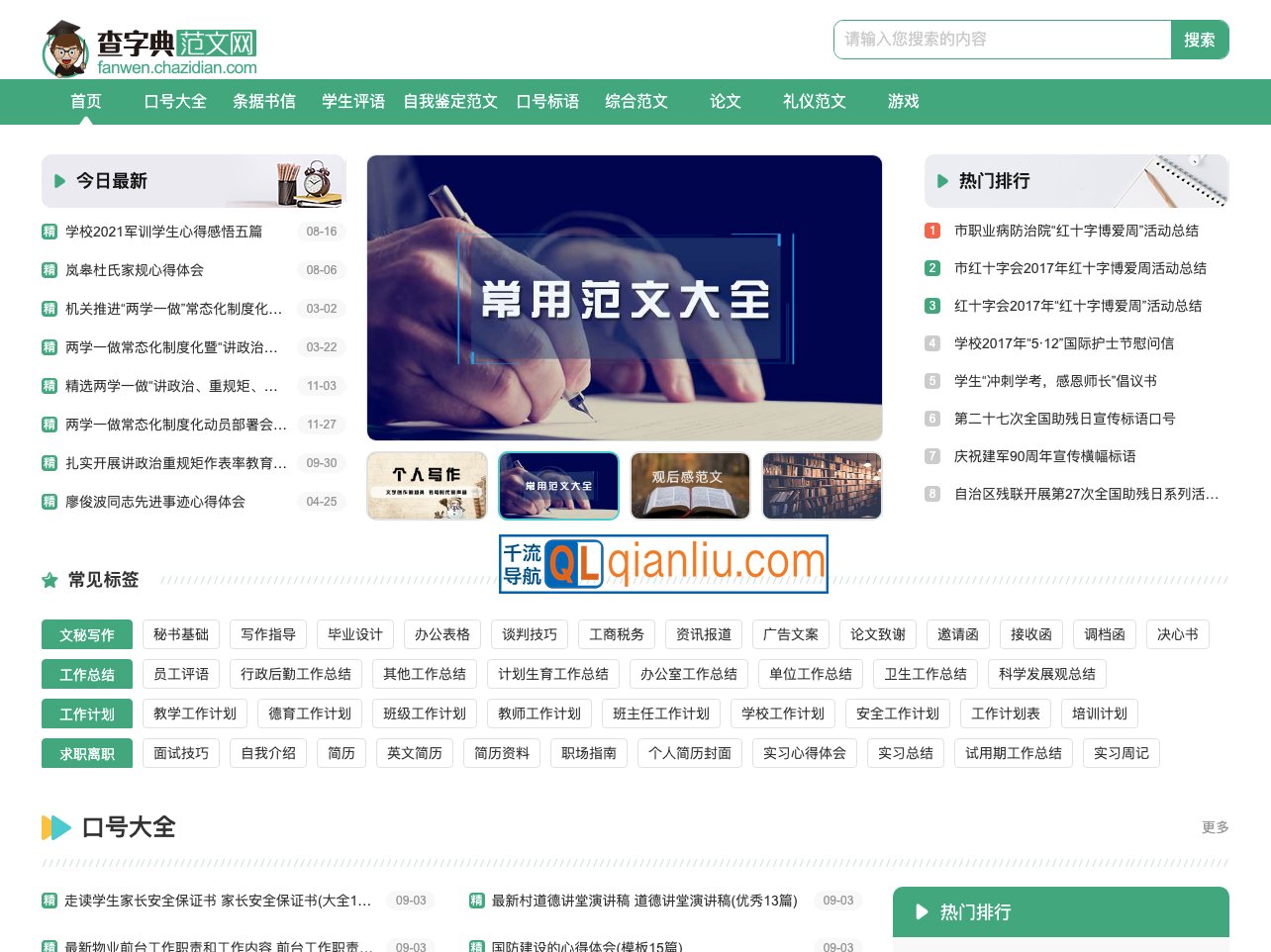Open the 口号大全 navigation tab
This screenshot has width=1271, height=952.
[x=174, y=101]
